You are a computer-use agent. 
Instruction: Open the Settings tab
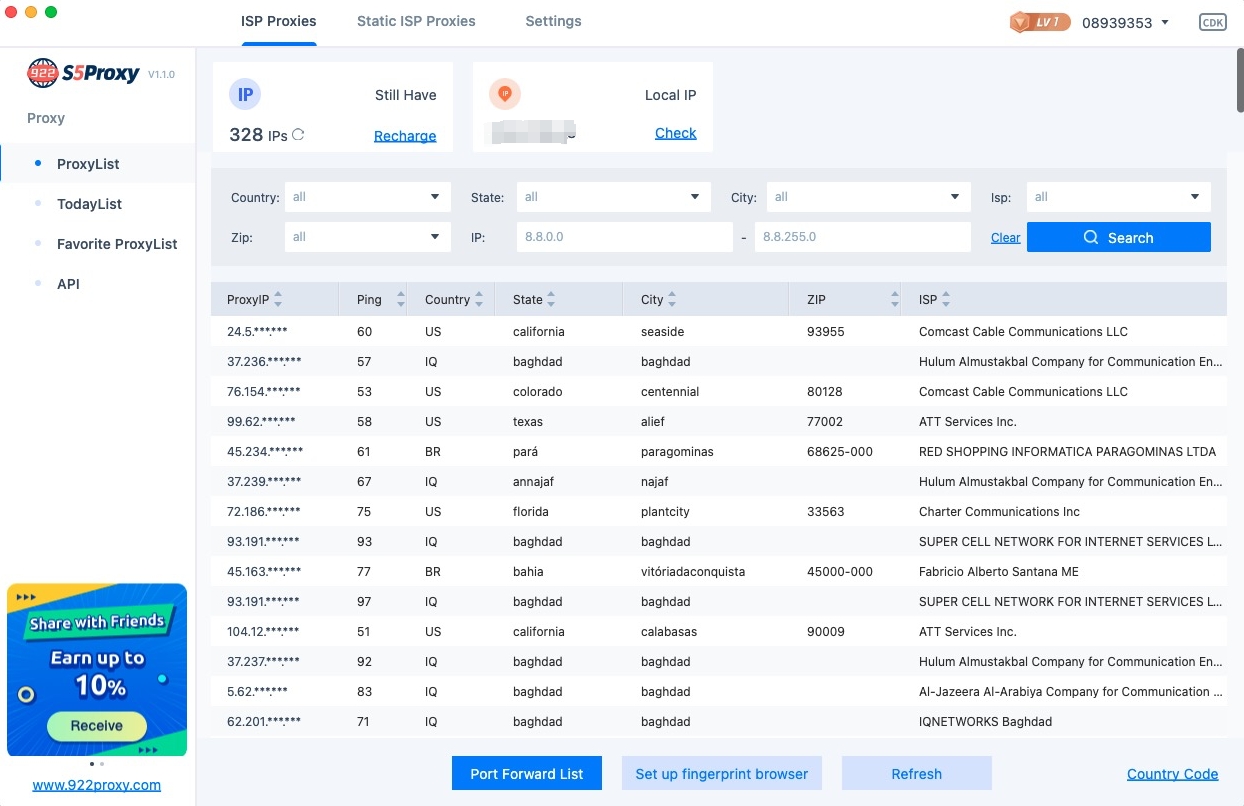(x=553, y=21)
